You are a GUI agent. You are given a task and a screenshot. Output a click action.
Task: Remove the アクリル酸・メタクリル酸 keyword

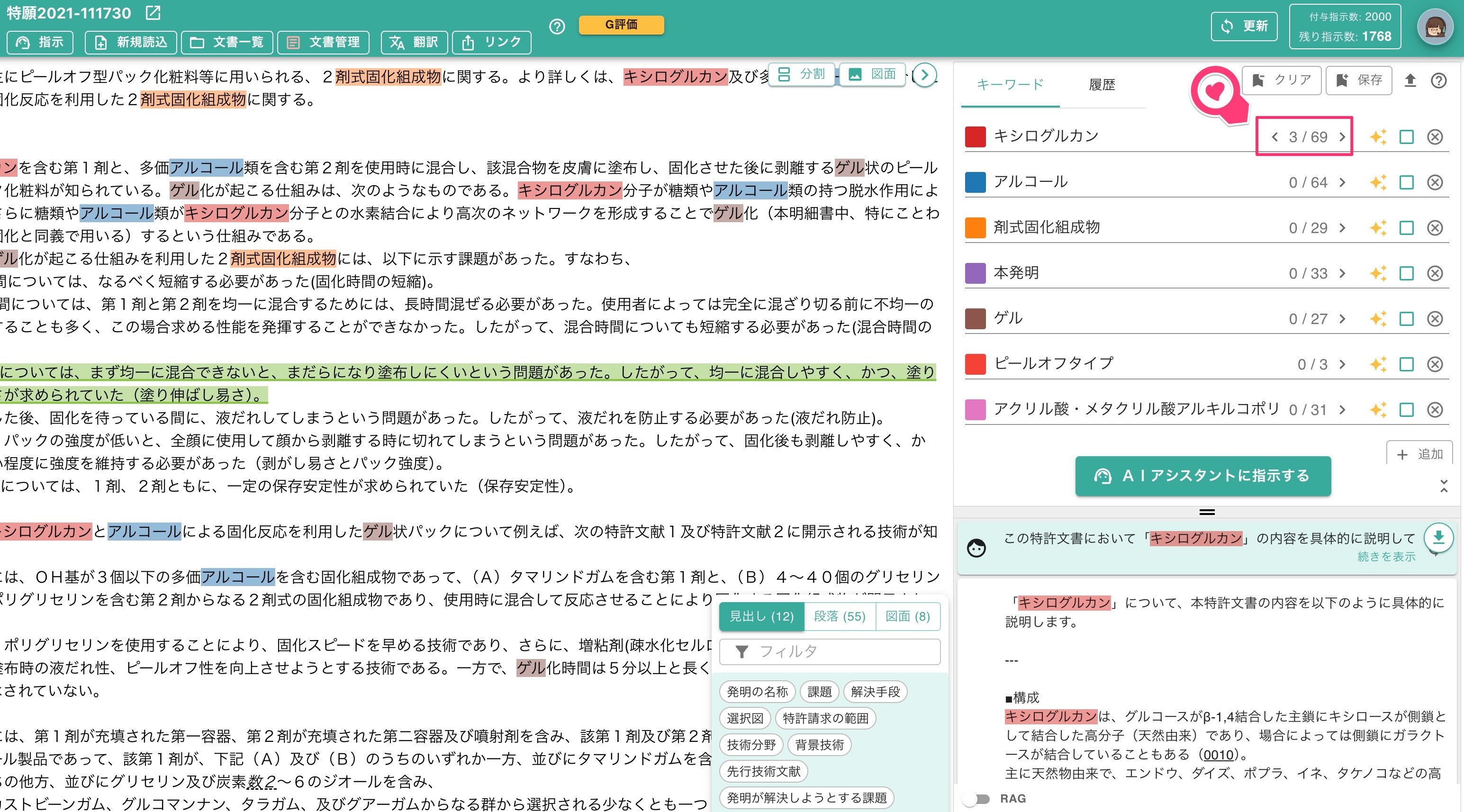(x=1435, y=410)
